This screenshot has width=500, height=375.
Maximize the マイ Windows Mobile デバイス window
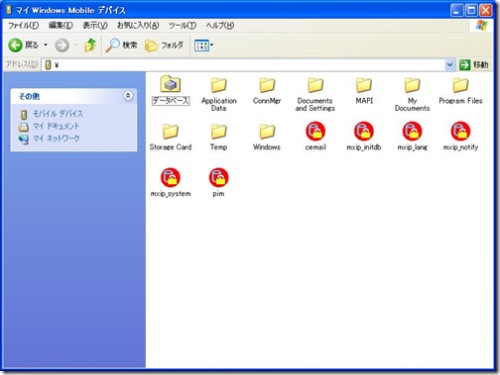pos(471,10)
